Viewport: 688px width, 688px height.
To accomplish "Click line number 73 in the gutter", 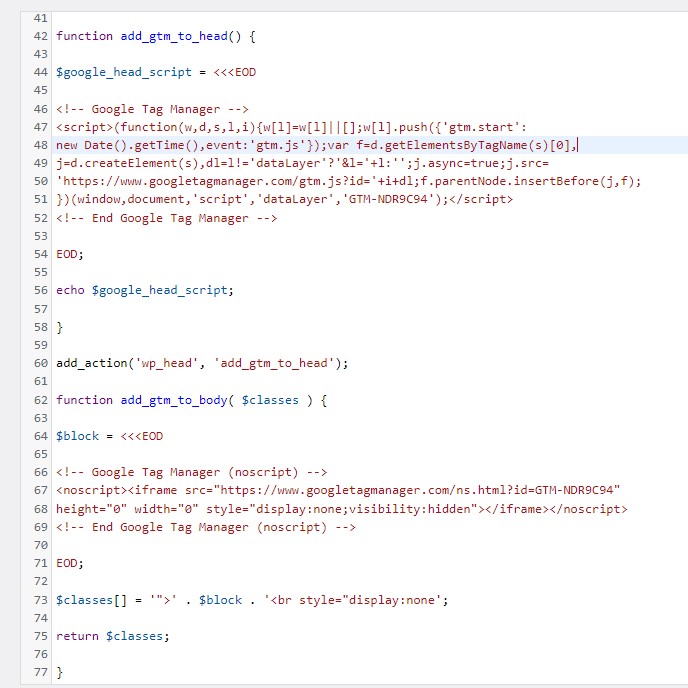I will (x=40, y=600).
